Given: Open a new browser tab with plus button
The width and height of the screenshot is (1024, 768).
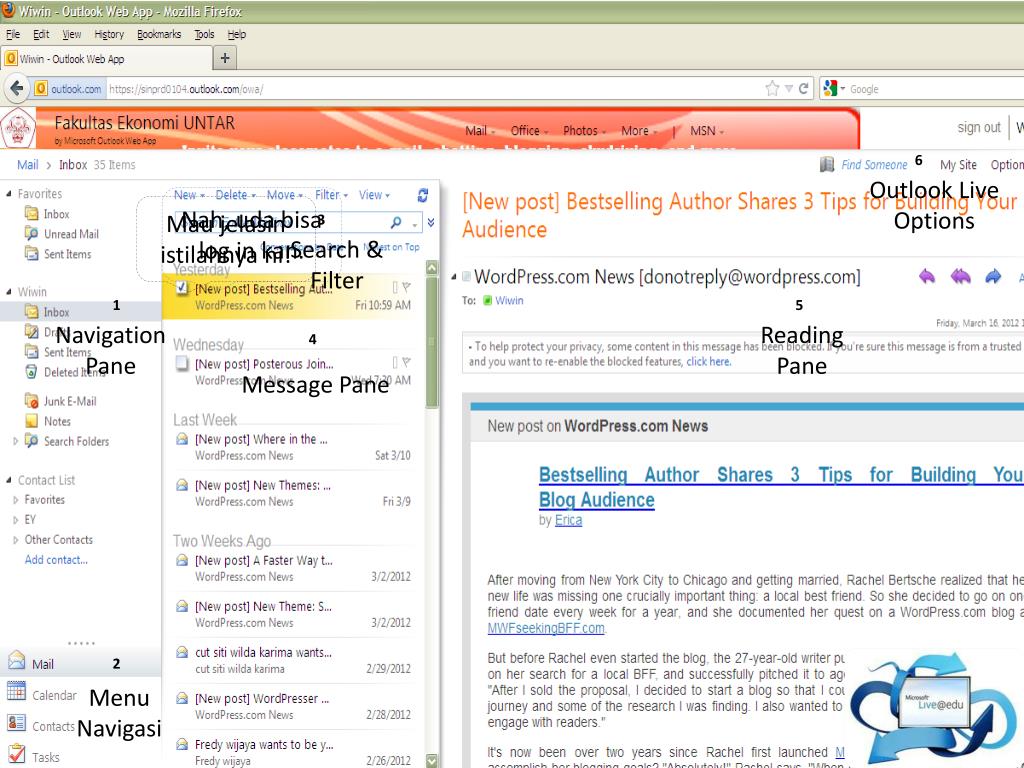Looking at the screenshot, I should coord(225,58).
